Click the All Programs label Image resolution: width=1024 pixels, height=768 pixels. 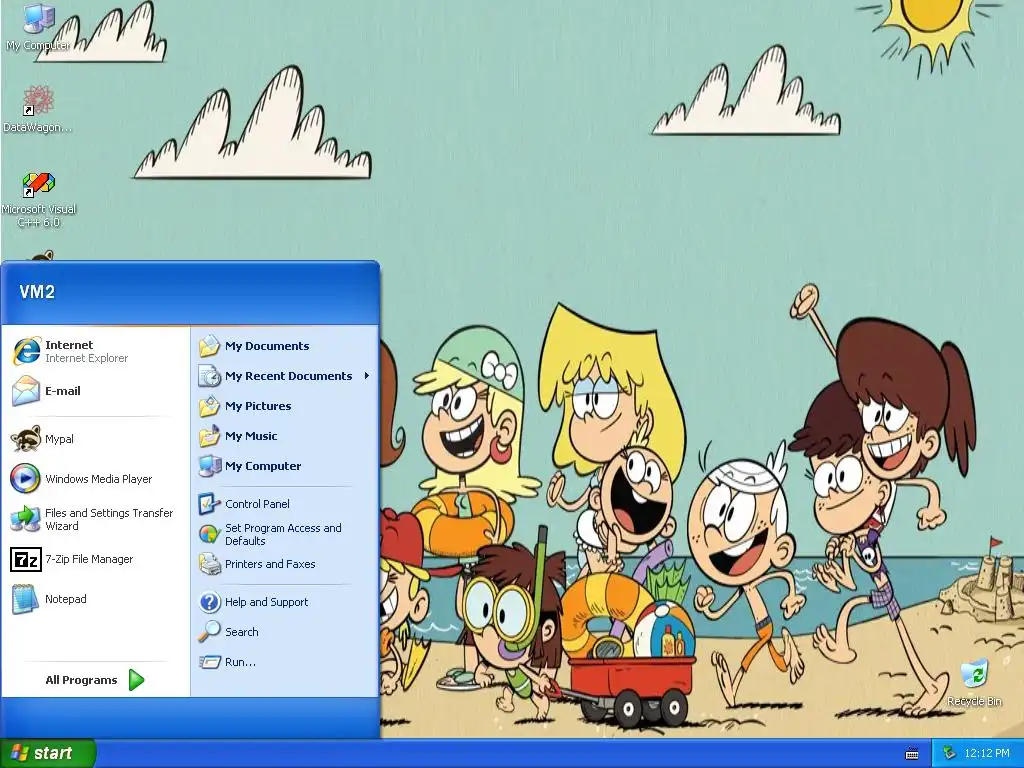(x=81, y=680)
